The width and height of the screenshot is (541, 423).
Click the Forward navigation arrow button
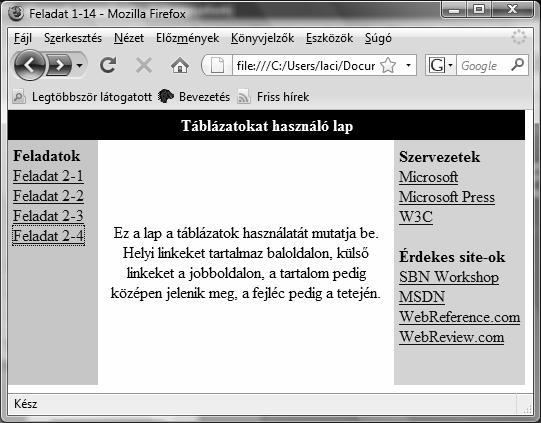click(59, 65)
